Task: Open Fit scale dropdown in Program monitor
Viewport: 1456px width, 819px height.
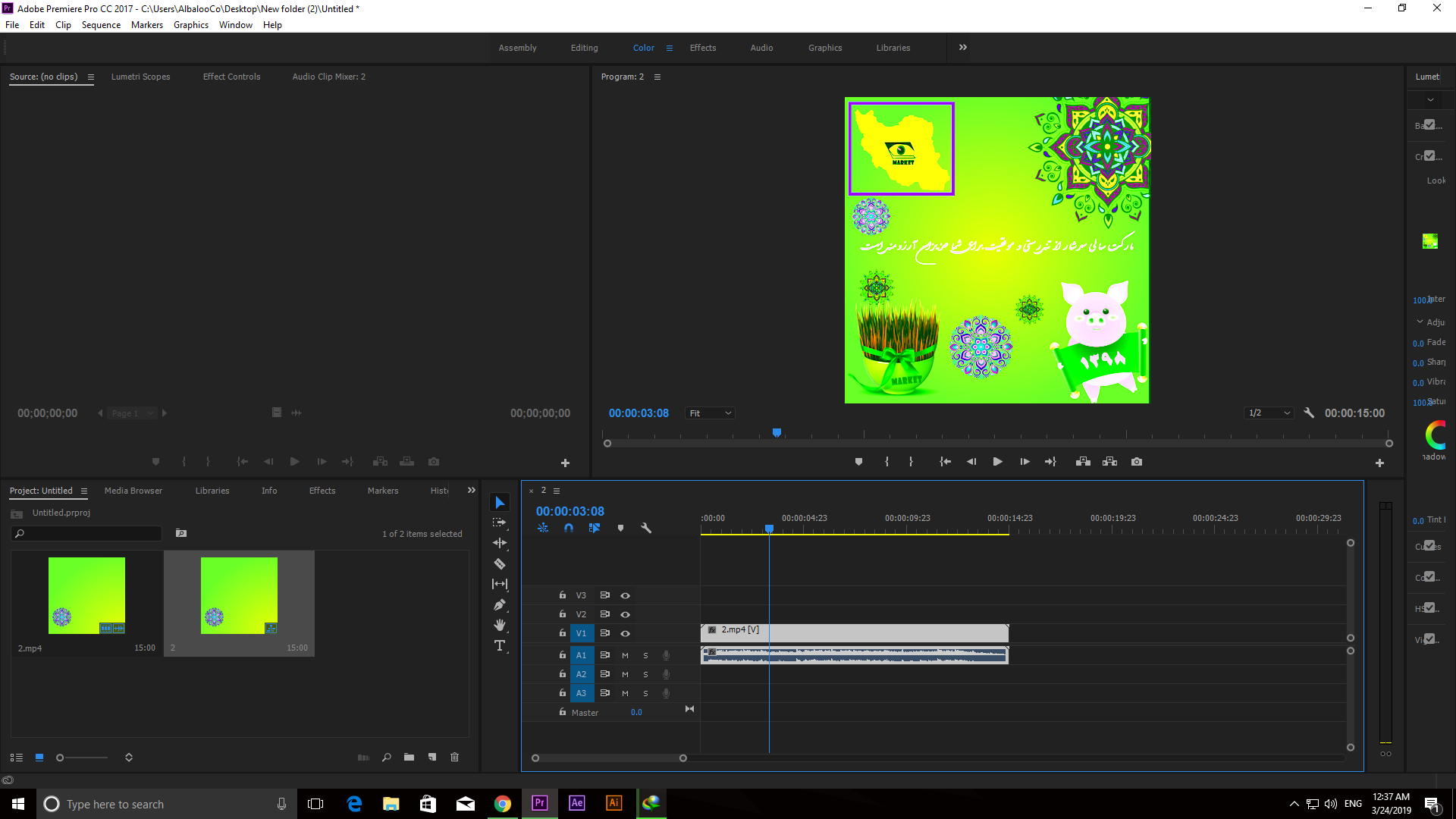Action: [x=710, y=413]
